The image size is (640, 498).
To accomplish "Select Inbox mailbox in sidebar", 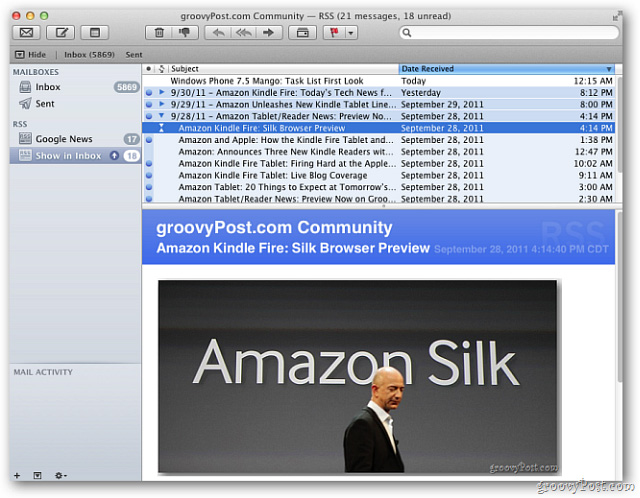I will click(76, 87).
